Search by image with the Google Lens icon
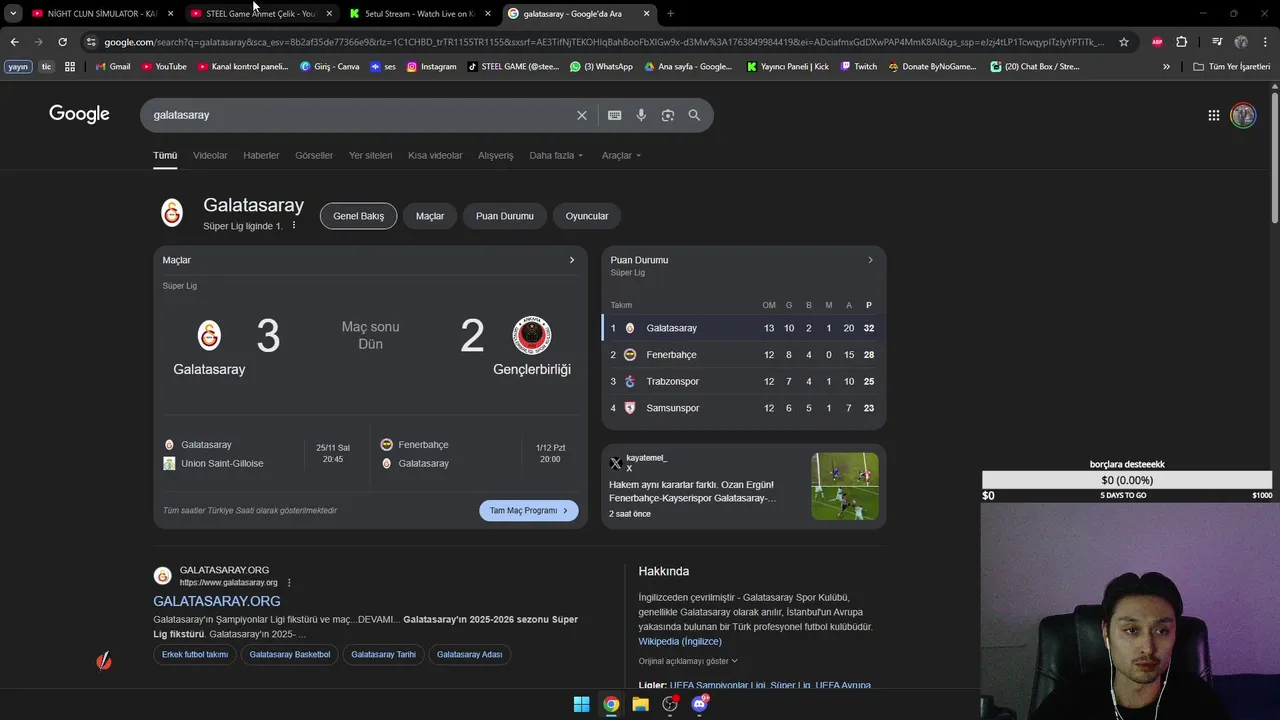Screen dimensions: 1280x720 pos(668,115)
